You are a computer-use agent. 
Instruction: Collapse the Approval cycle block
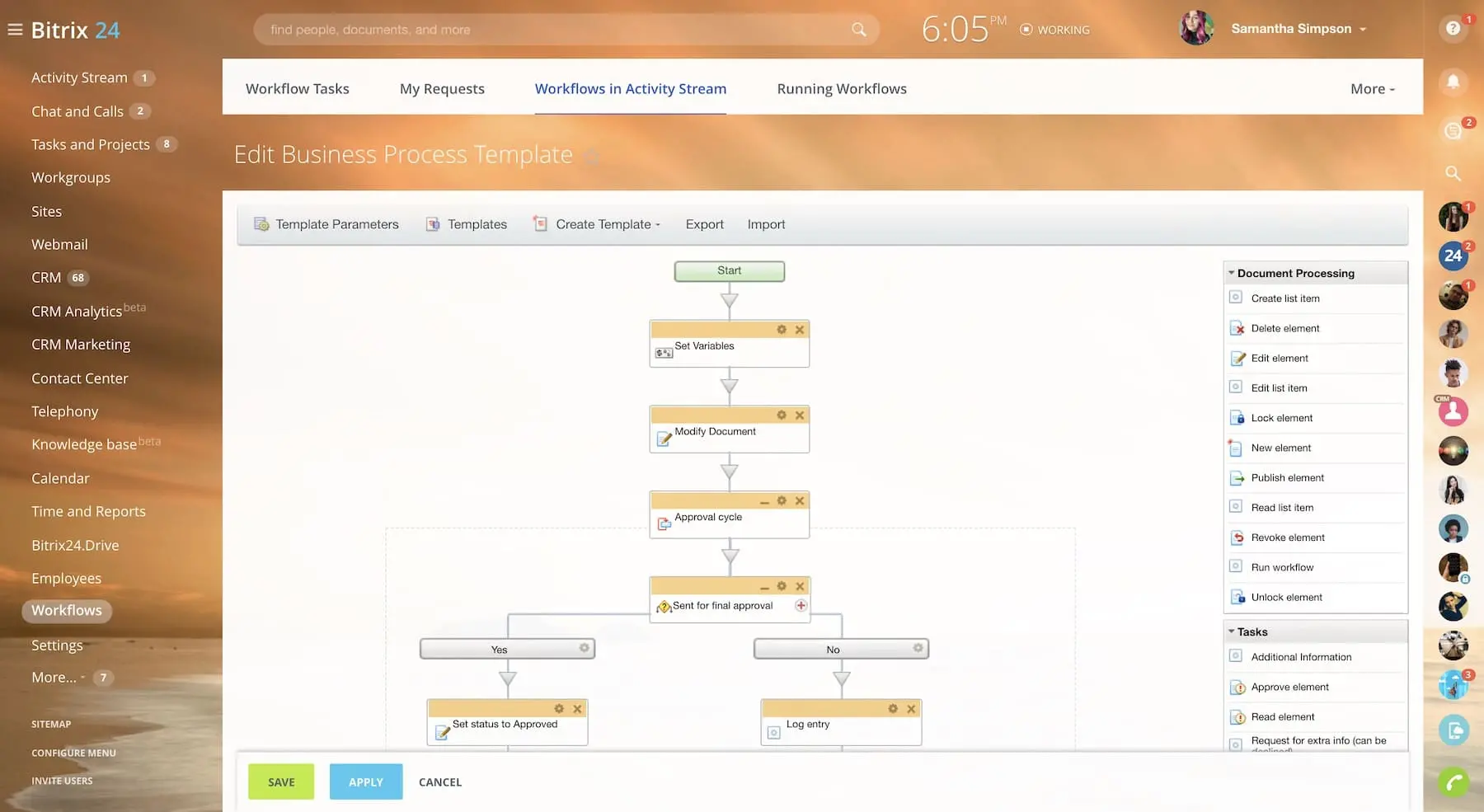(763, 500)
